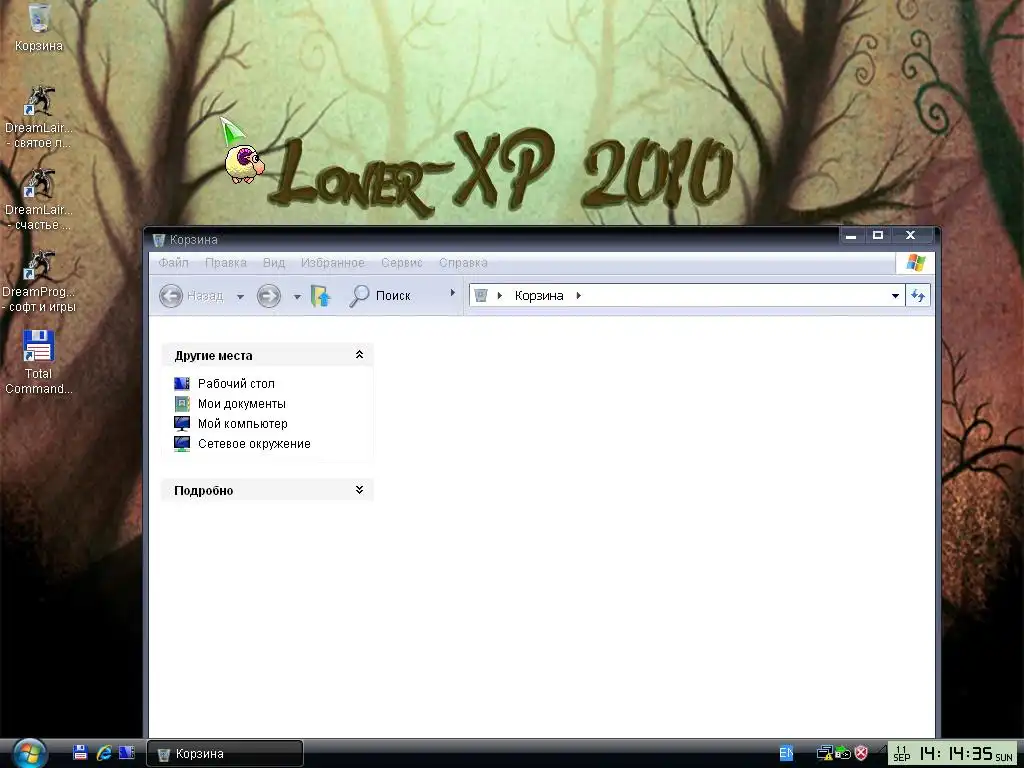The image size is (1024, 768).
Task: Click the Windows flag logo in menu bar
Action: pyautogui.click(x=916, y=263)
